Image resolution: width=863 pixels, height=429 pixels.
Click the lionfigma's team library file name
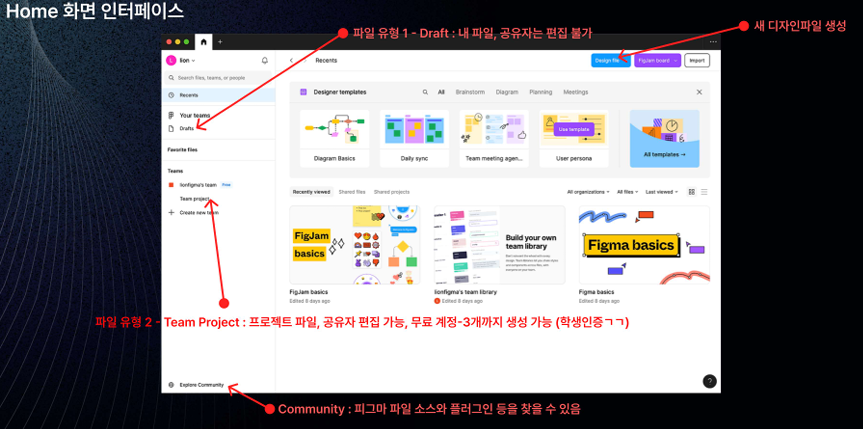click(x=466, y=292)
